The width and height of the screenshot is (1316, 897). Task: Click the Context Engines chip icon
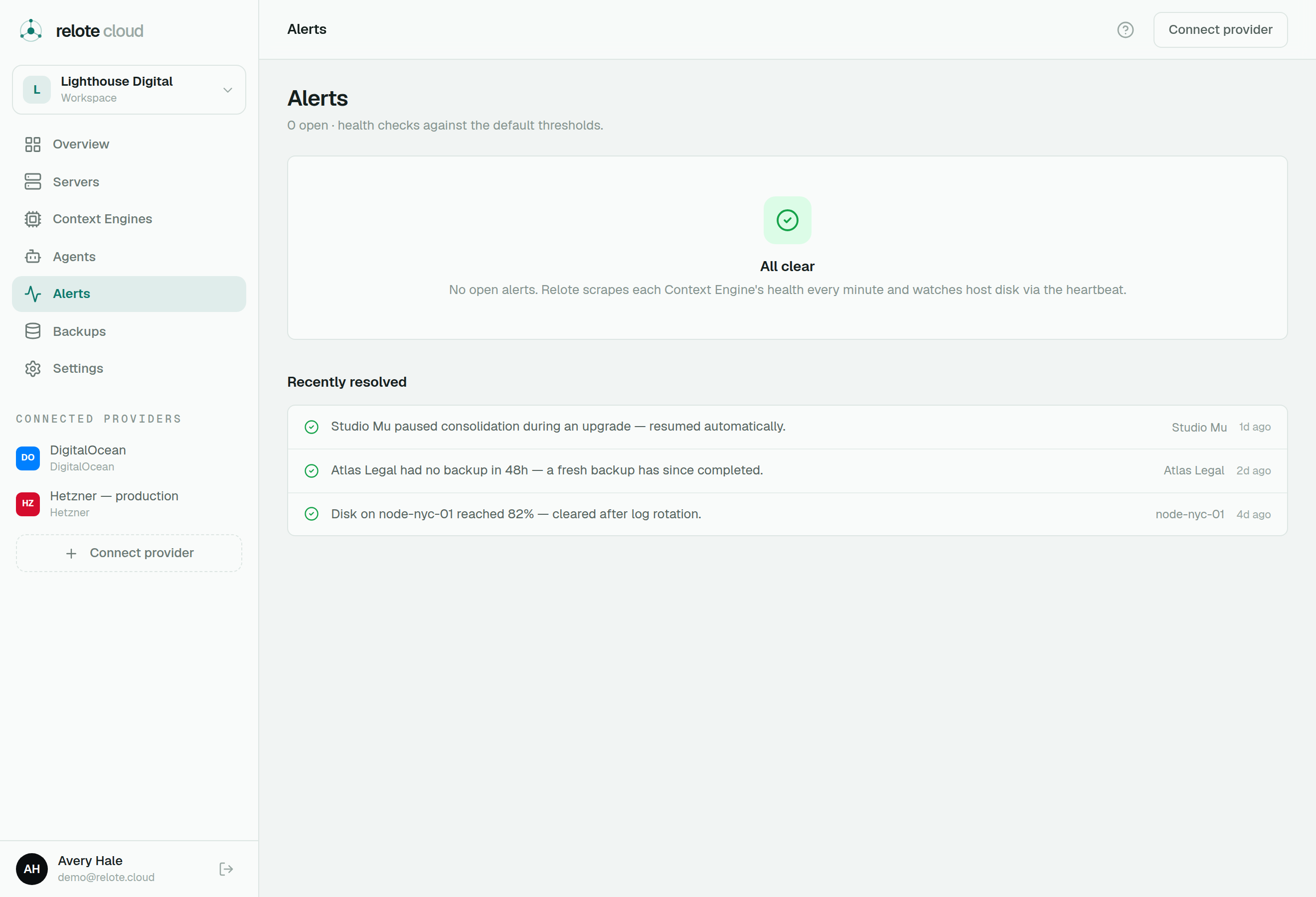[33, 219]
